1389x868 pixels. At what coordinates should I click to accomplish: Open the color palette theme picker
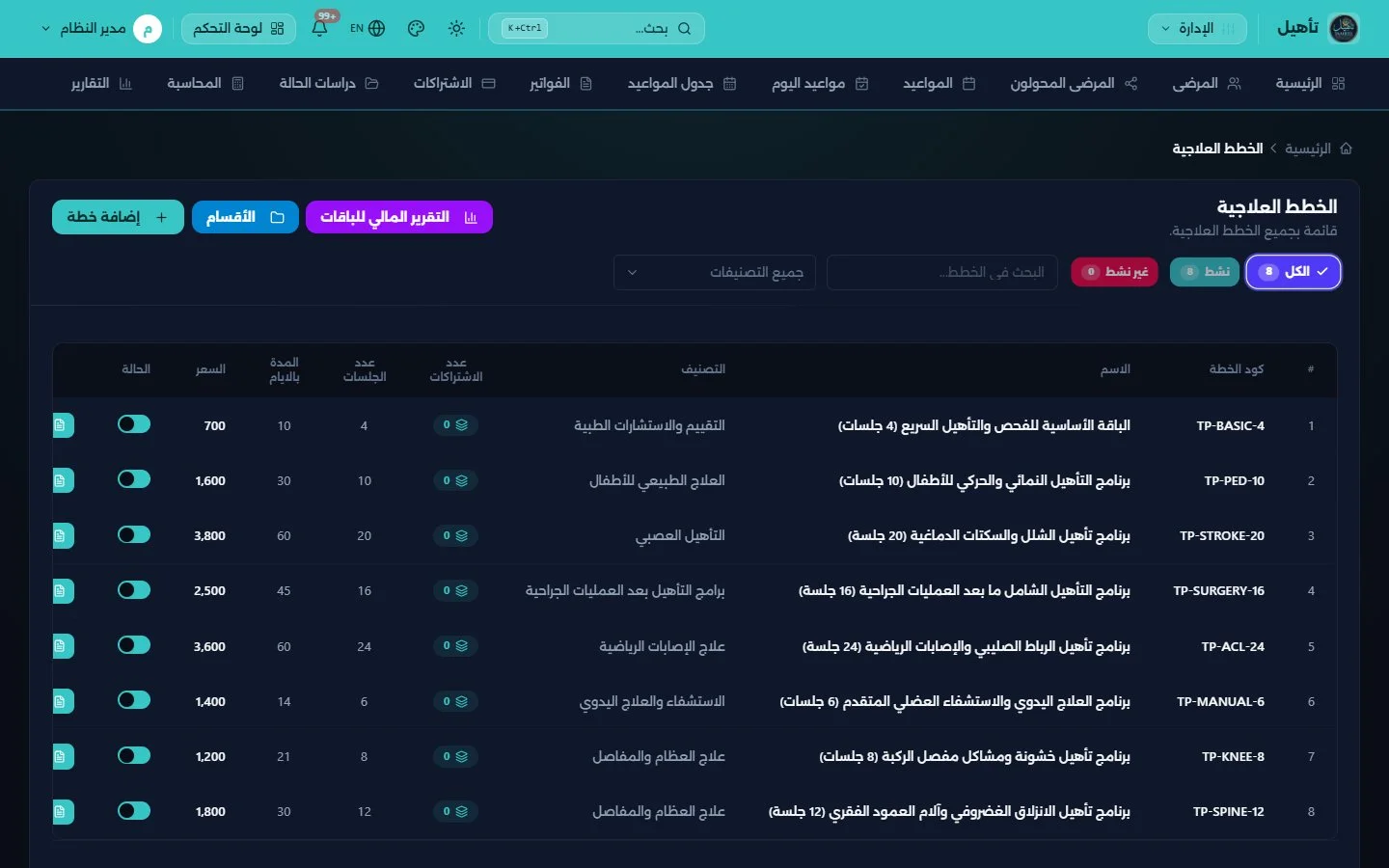click(417, 29)
